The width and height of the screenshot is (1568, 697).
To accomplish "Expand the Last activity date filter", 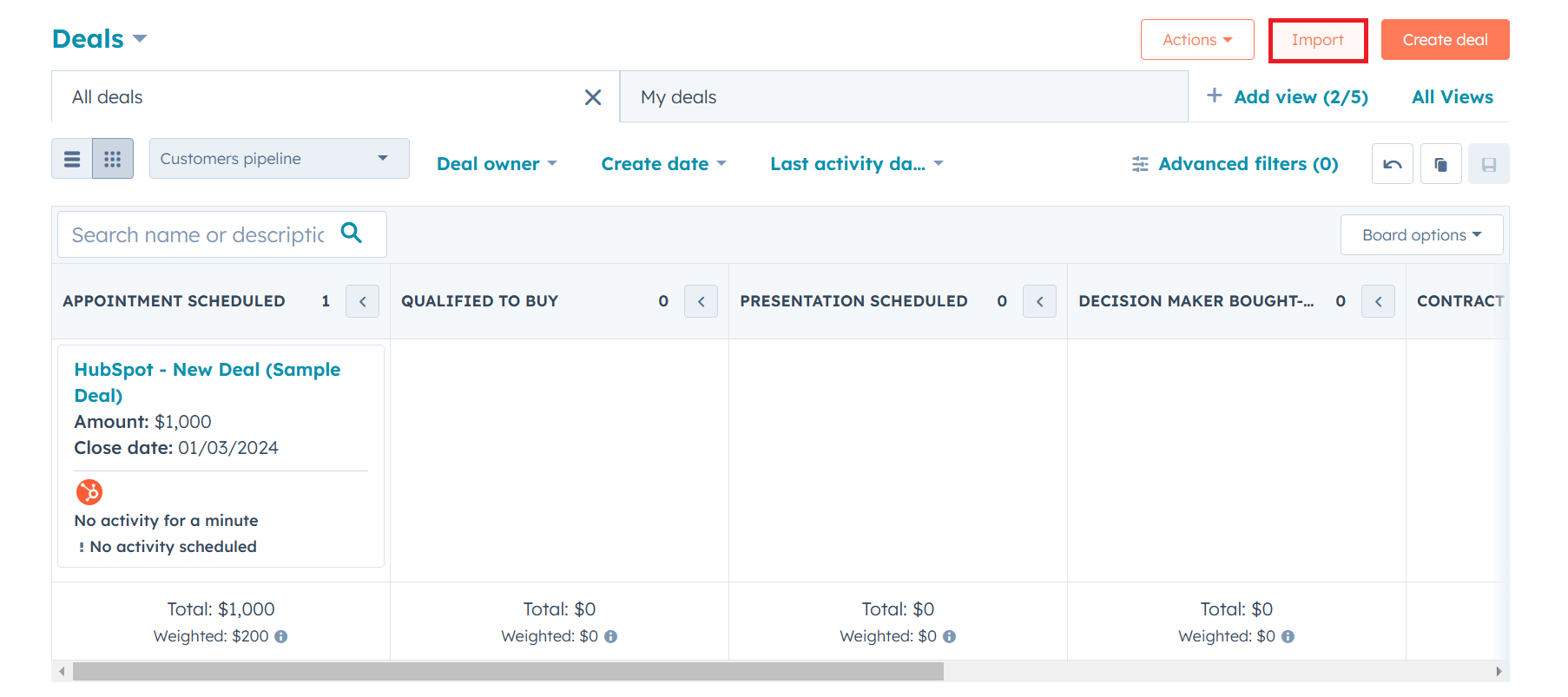I will 857,164.
